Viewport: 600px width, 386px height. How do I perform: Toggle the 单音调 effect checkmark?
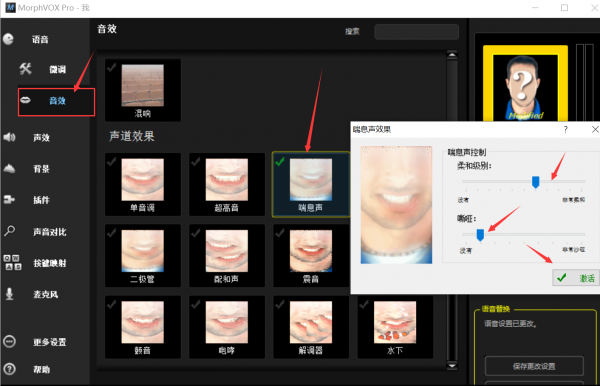point(112,162)
